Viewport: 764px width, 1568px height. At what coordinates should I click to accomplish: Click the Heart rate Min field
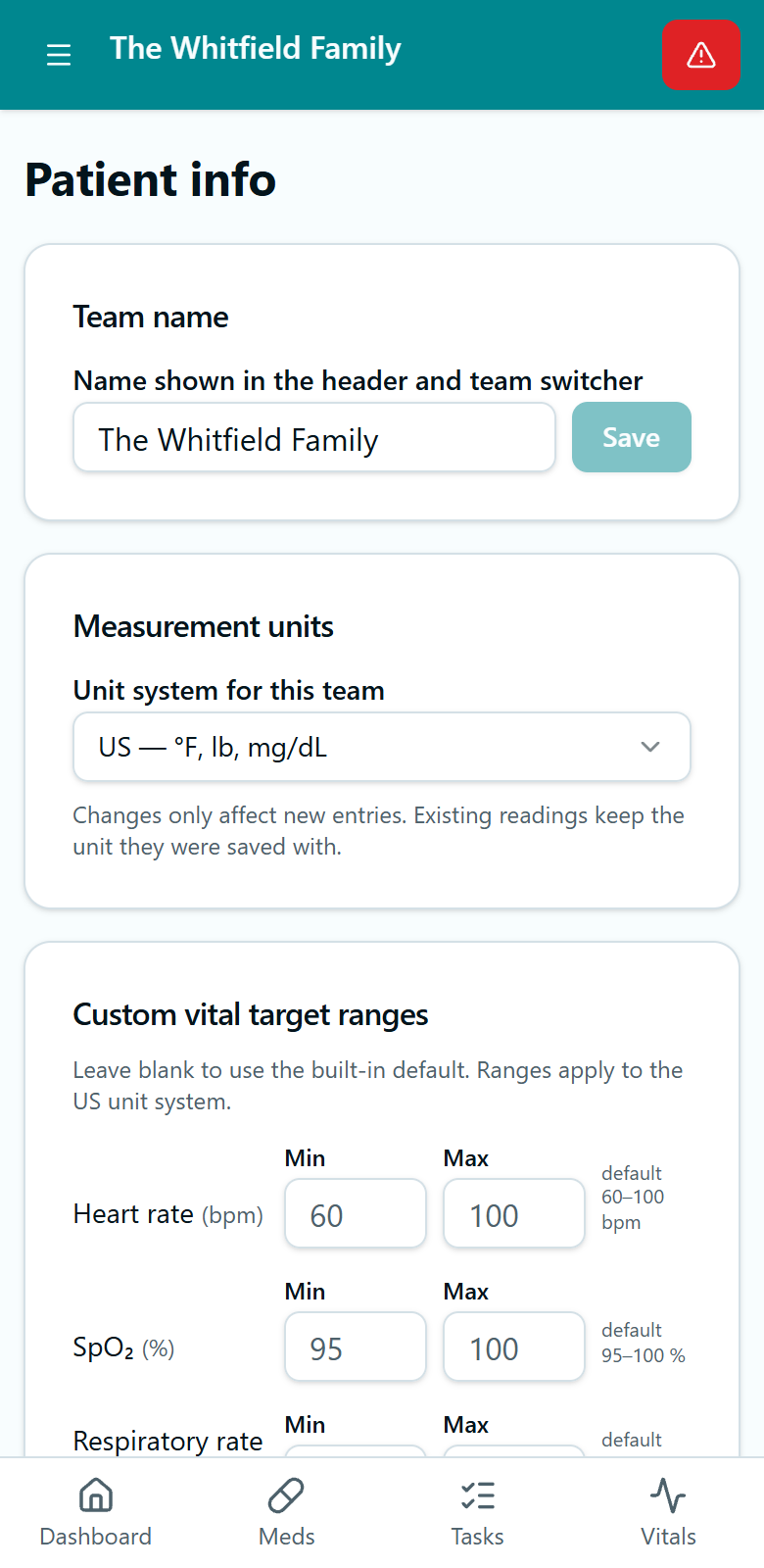[x=356, y=1213]
